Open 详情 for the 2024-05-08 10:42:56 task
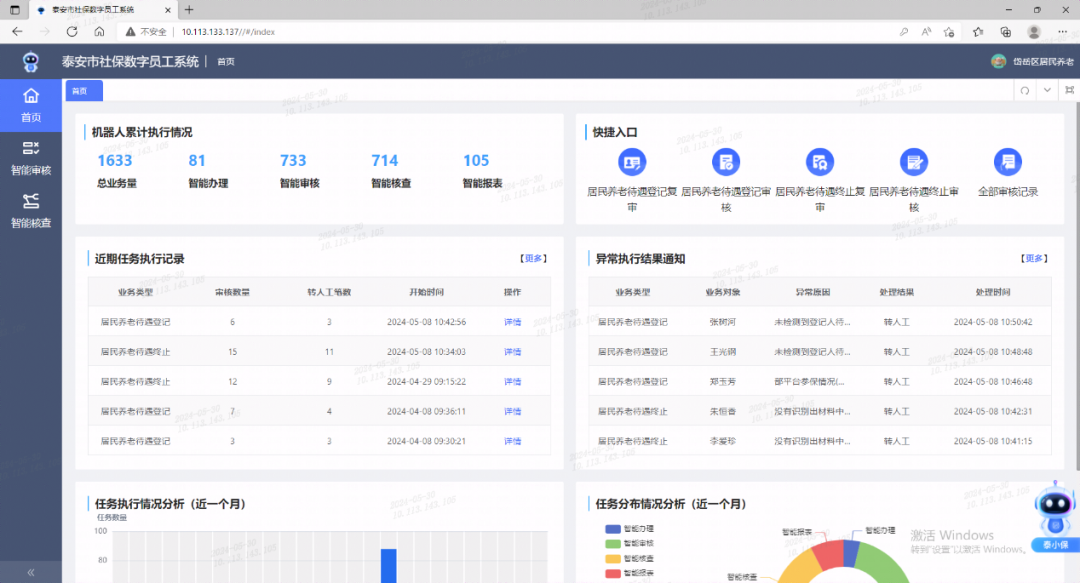This screenshot has width=1080, height=583. [512, 322]
